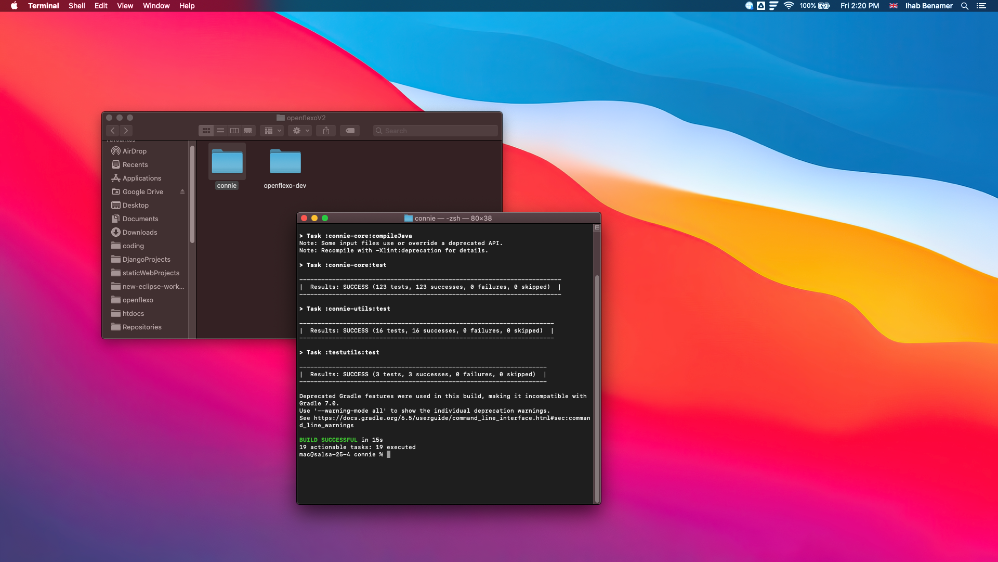Click the 123 tests results line
The width and height of the screenshot is (998, 562).
coord(430,287)
